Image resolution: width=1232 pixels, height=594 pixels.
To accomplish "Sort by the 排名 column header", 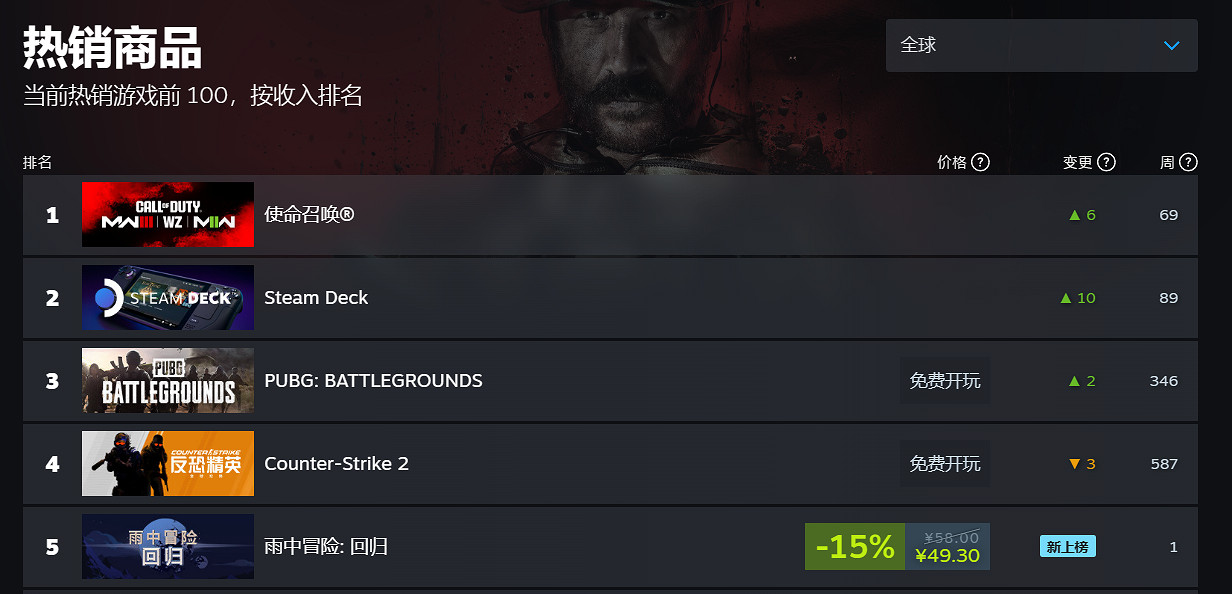I will click(x=38, y=162).
